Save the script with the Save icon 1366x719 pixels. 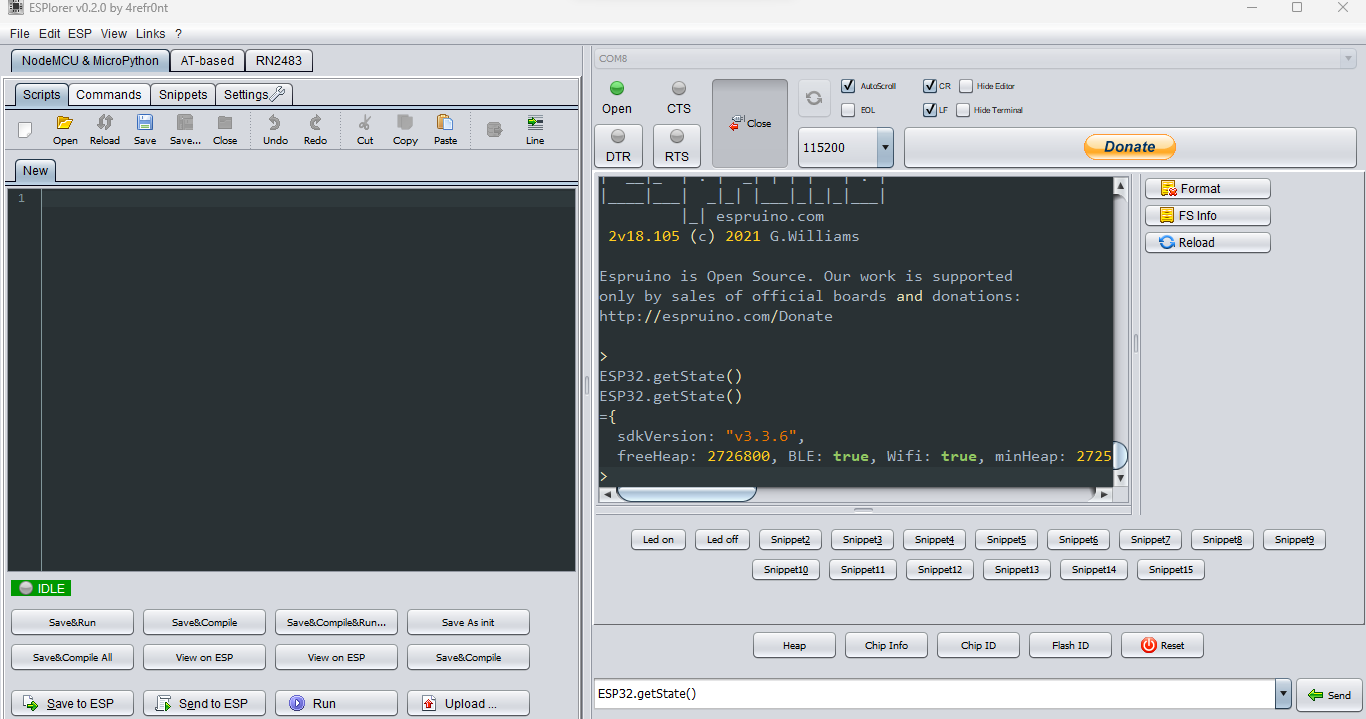(x=145, y=129)
